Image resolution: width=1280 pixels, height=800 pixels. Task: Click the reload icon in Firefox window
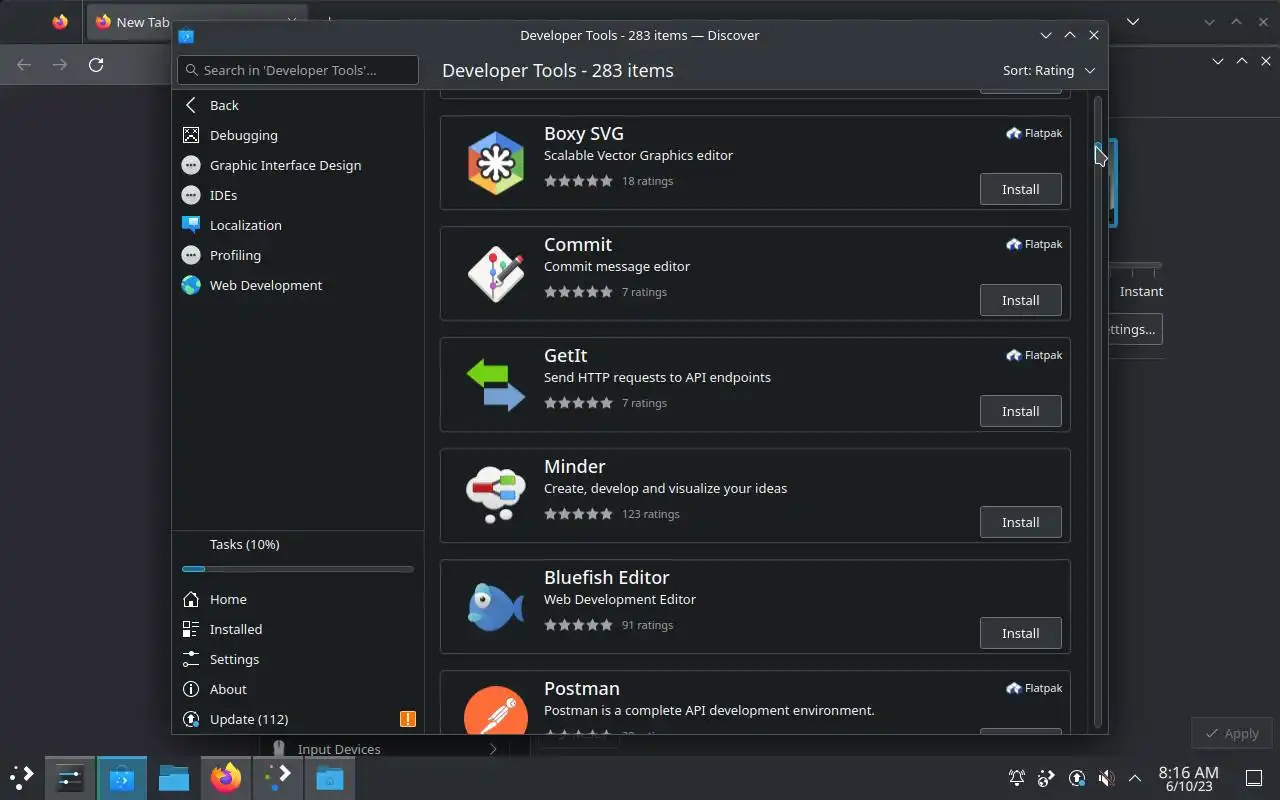tap(96, 65)
